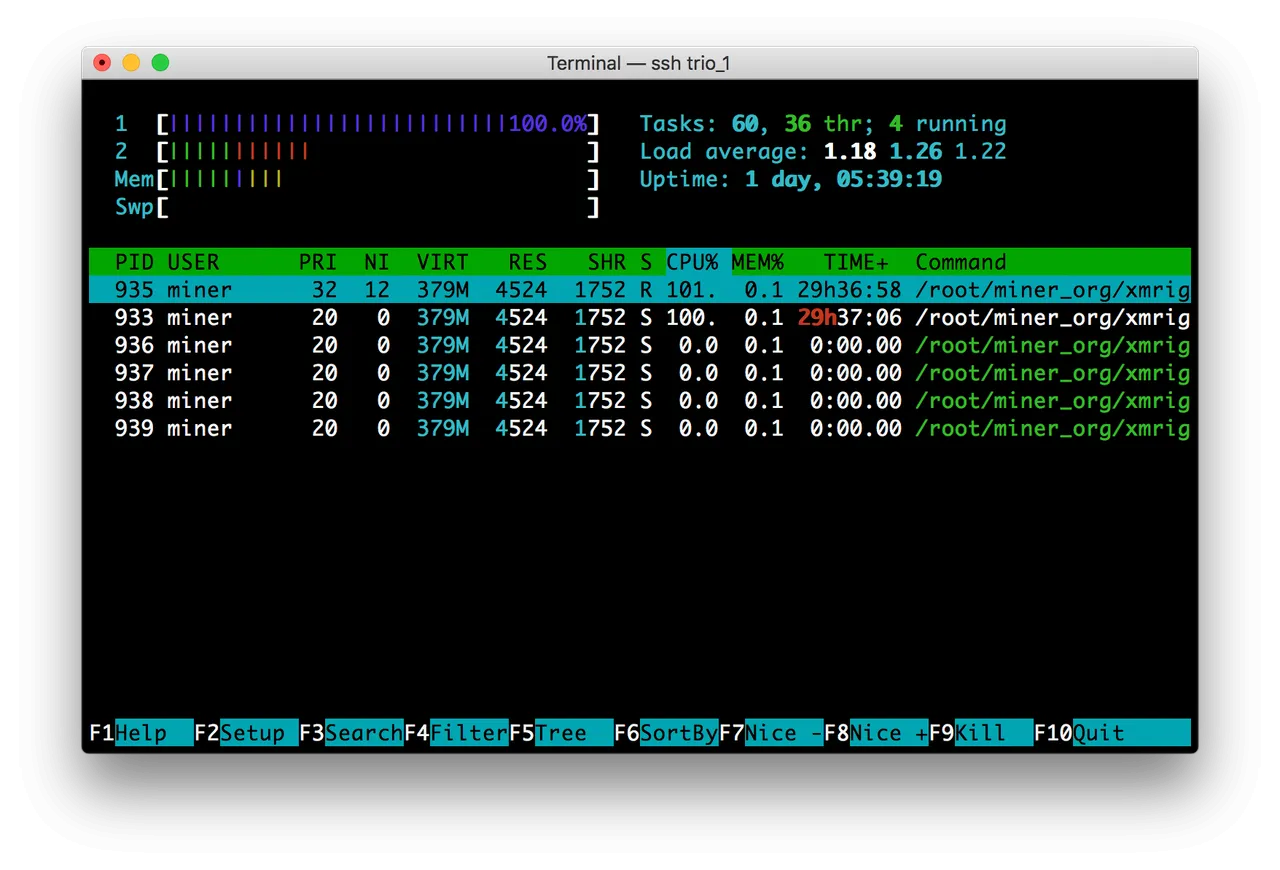Click F3 Search in the bottom bar

click(x=351, y=733)
